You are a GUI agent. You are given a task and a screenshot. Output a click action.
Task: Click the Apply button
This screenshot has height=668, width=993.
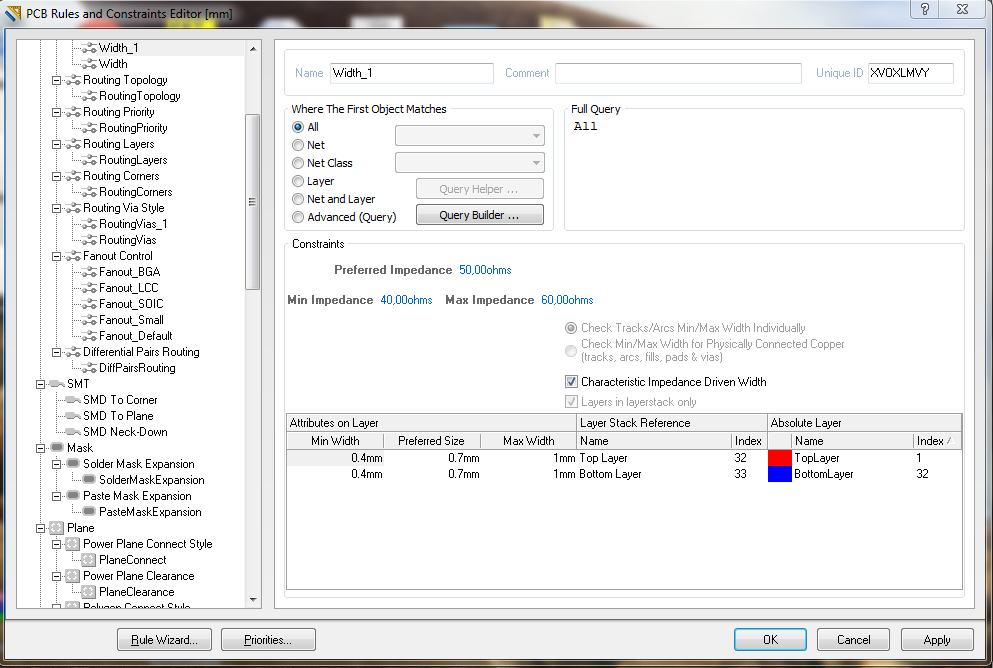(937, 640)
